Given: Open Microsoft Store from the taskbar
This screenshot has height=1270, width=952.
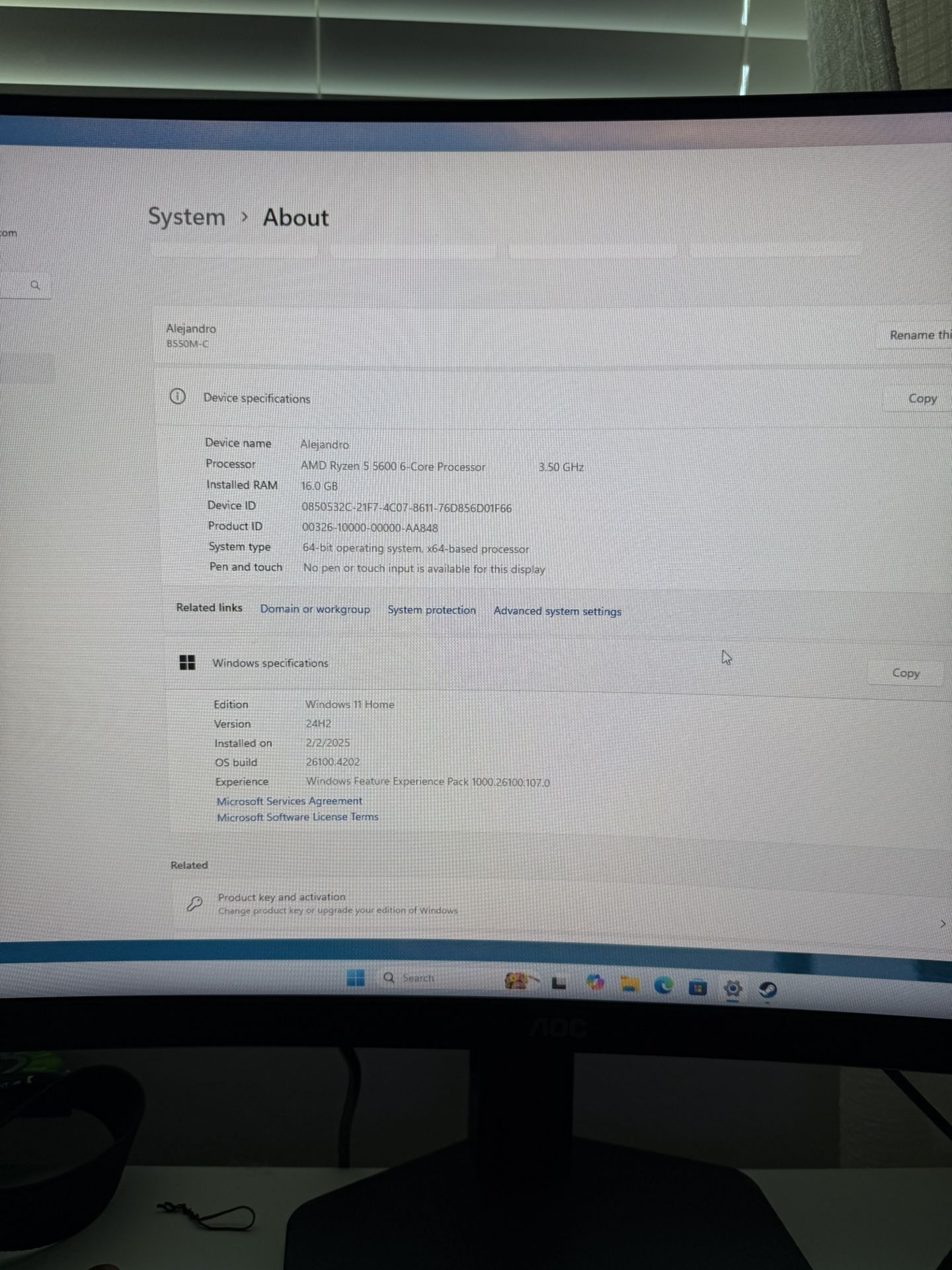Looking at the screenshot, I should (697, 988).
